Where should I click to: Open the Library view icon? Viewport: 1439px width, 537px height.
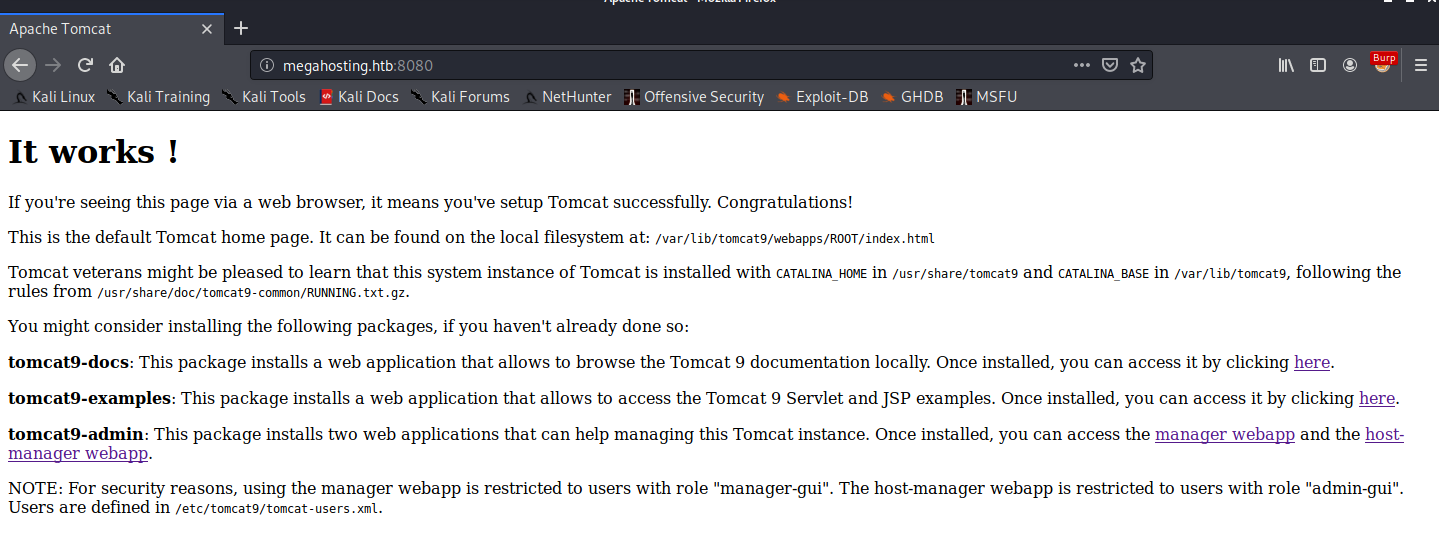click(1286, 65)
